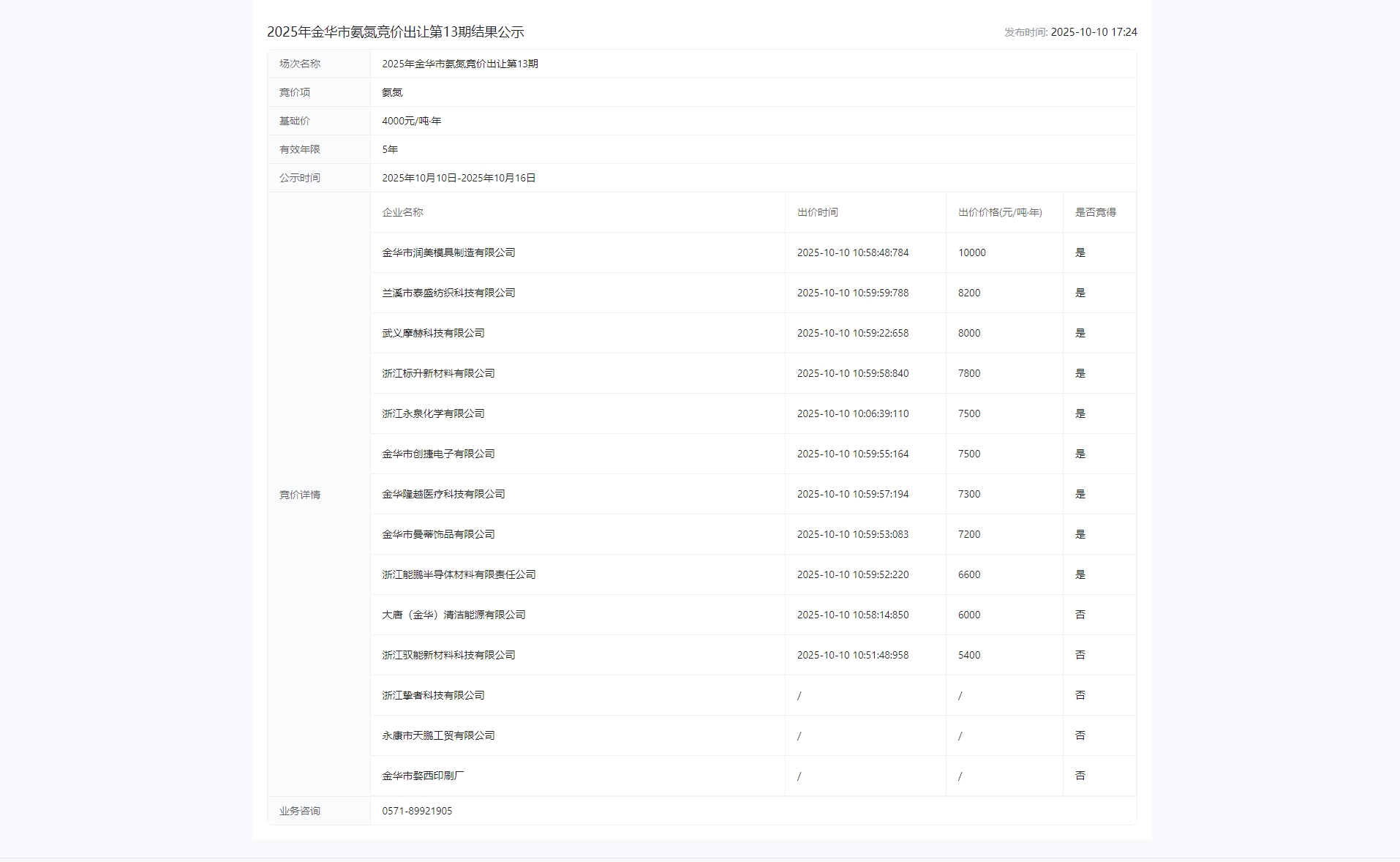Click bid time 2025-10-10 10:06:39:110

[x=852, y=413]
